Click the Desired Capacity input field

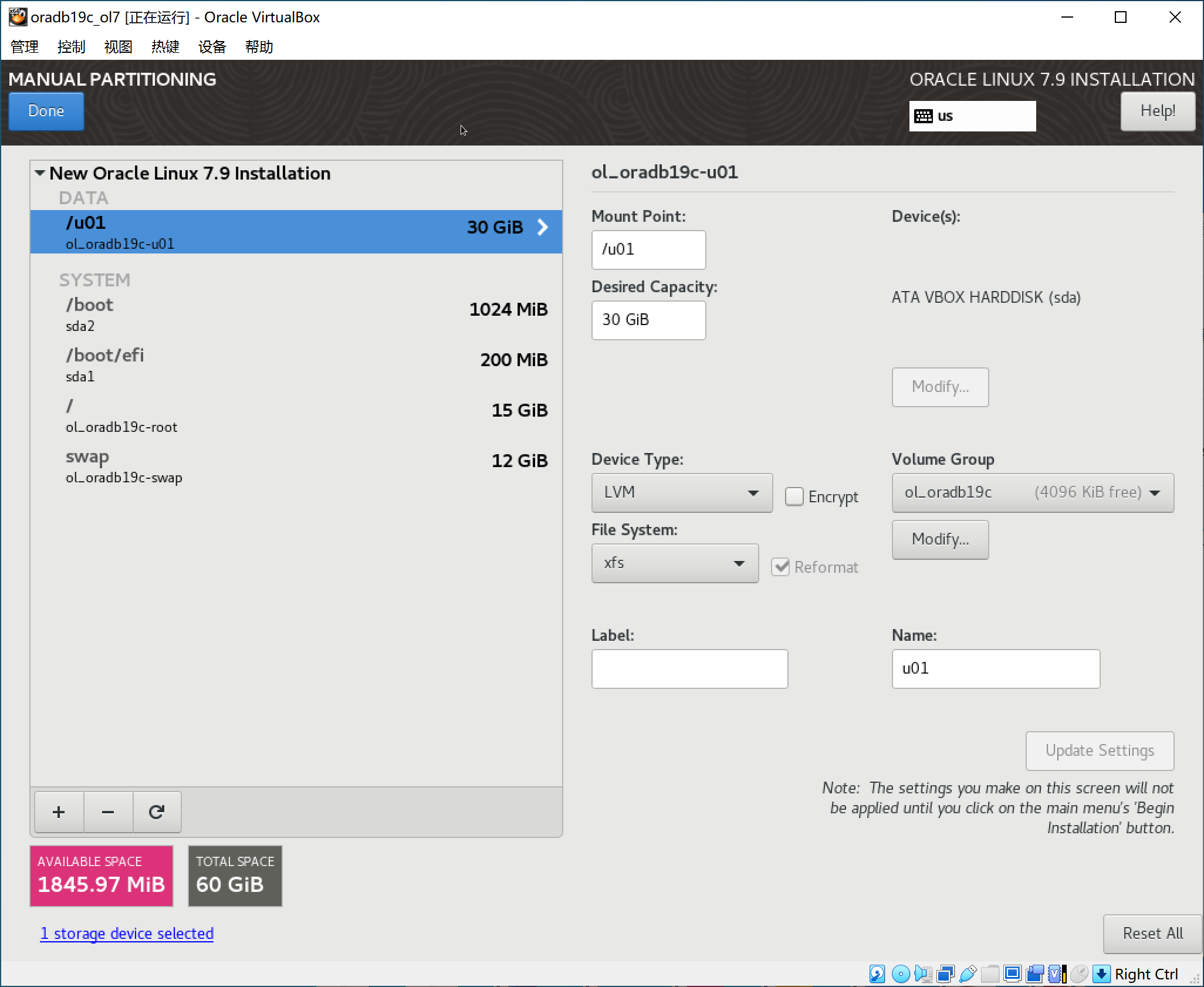(648, 320)
